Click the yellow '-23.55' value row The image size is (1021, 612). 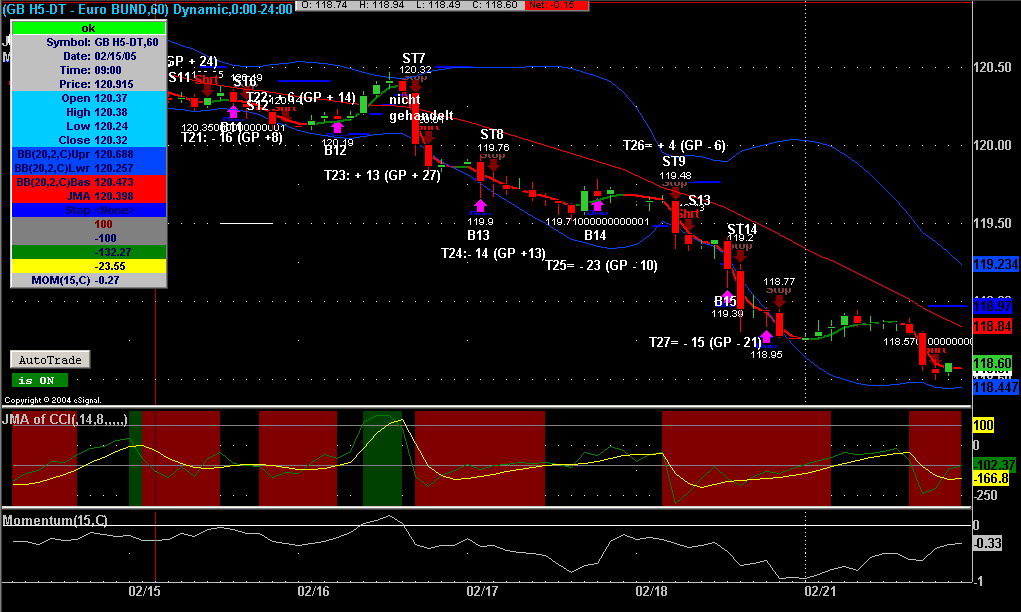tap(89, 266)
